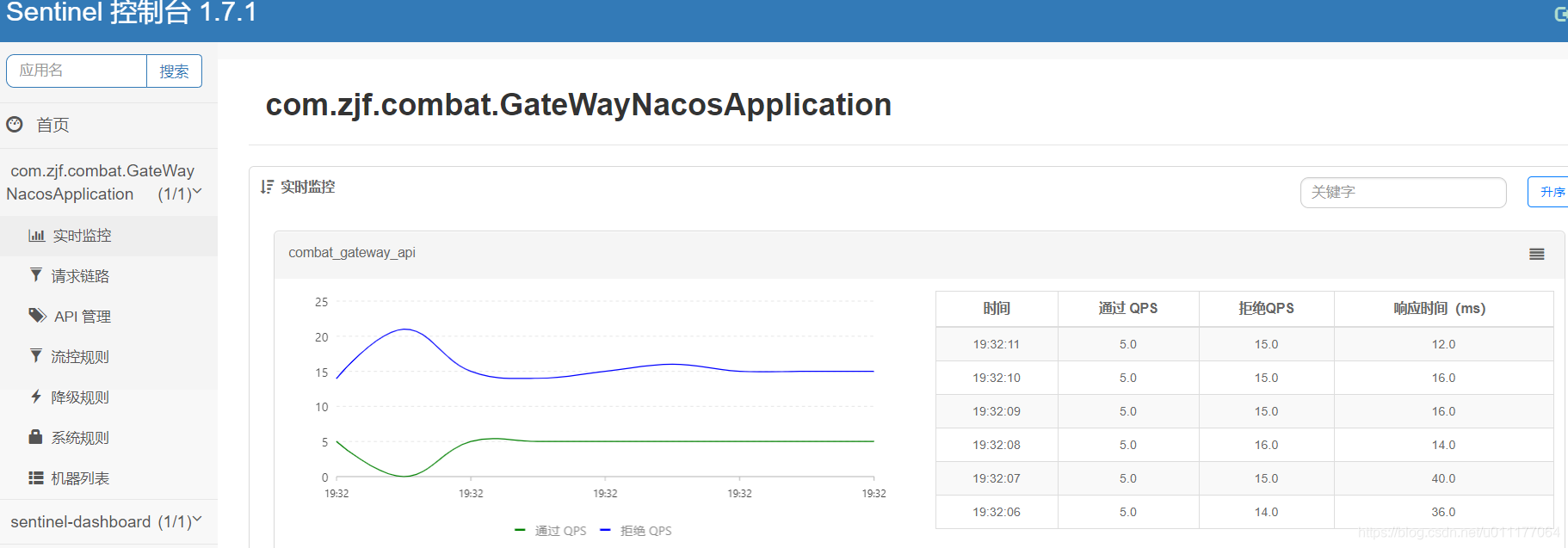Click response time value 36.0
The image size is (1568, 548).
1443,512
